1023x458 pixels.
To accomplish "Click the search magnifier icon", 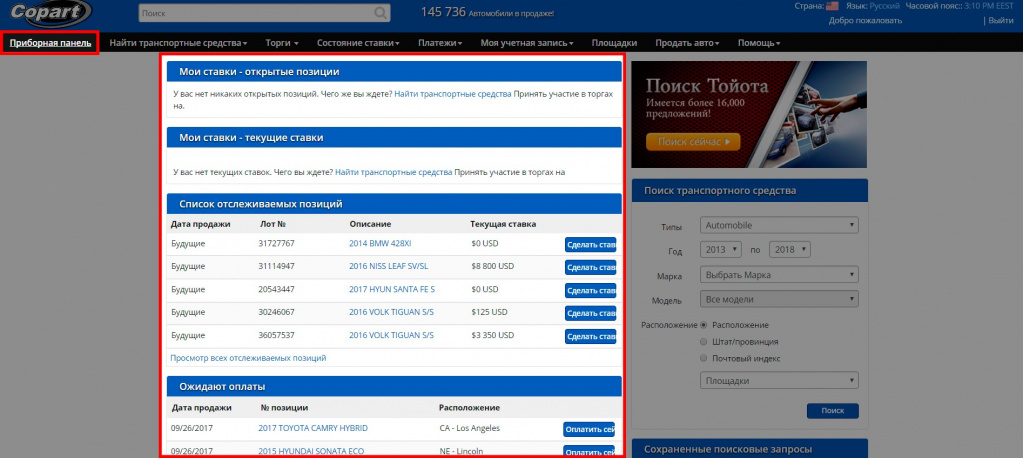I will [380, 13].
